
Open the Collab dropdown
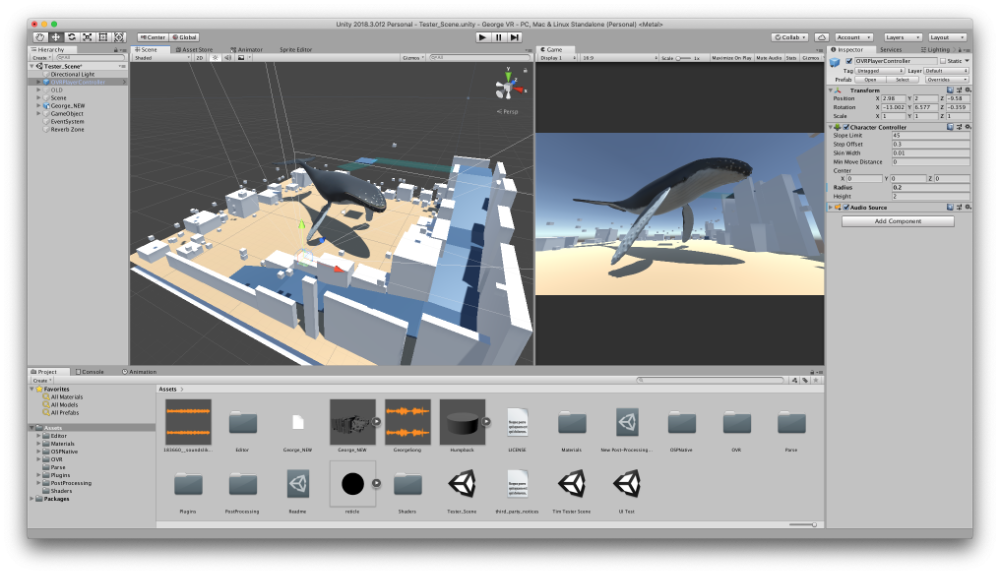[x=790, y=37]
